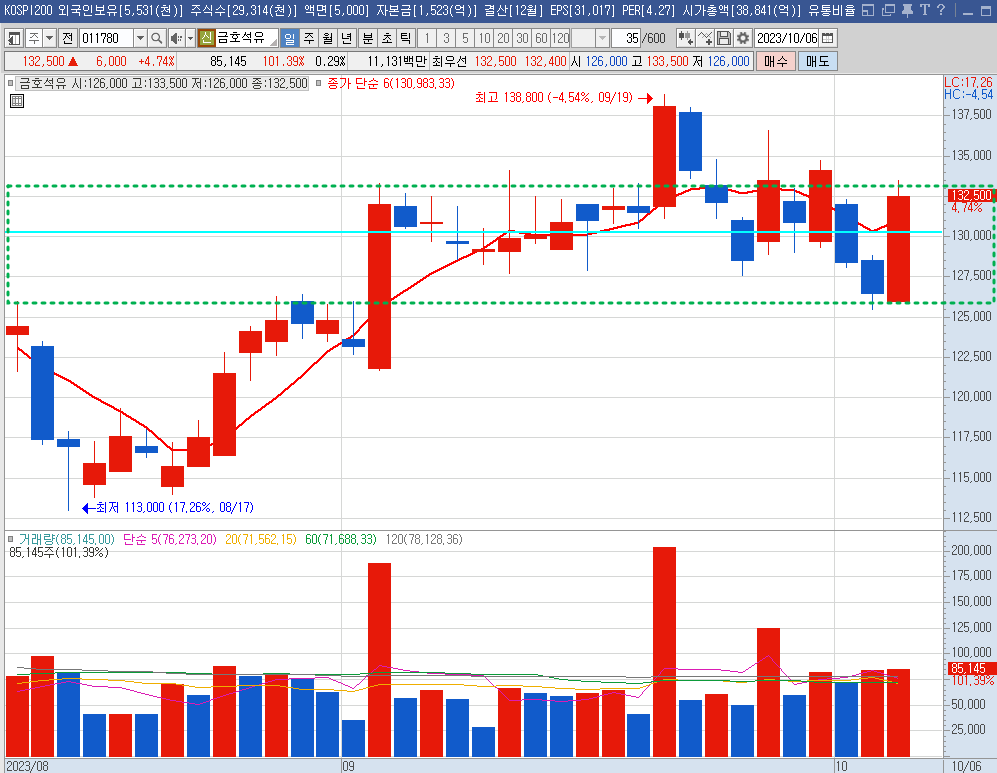Click the speaker sound icon

(x=176, y=38)
